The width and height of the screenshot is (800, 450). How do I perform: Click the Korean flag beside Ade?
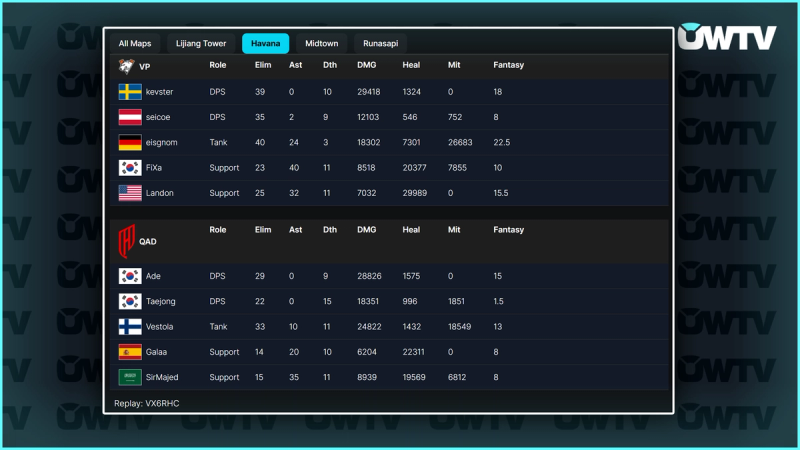(x=130, y=276)
